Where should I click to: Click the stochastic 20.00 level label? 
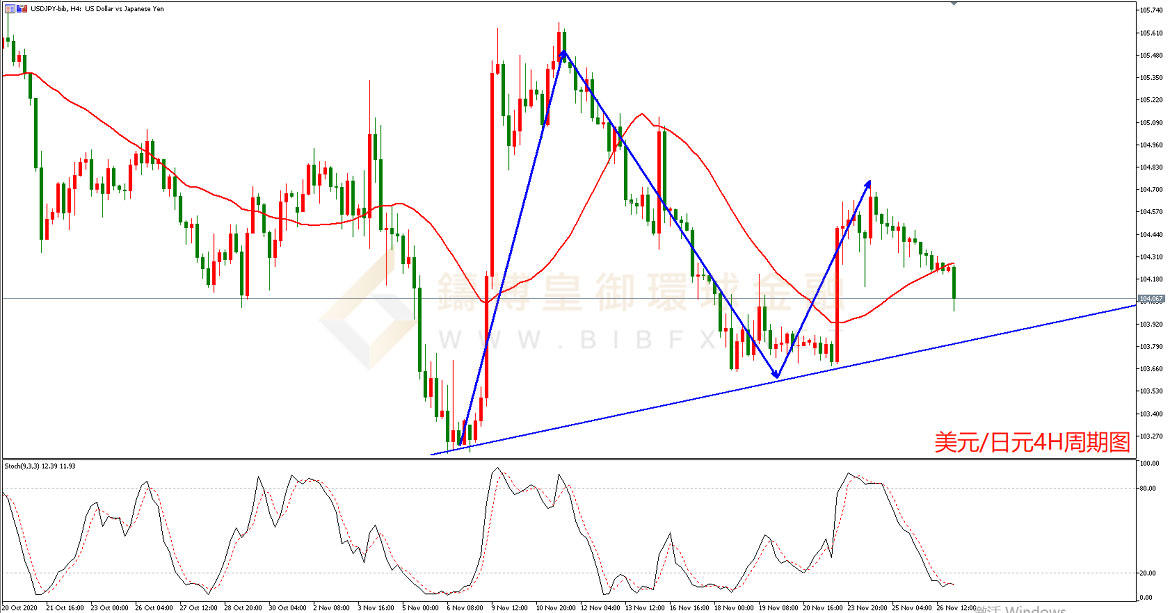tap(1148, 573)
